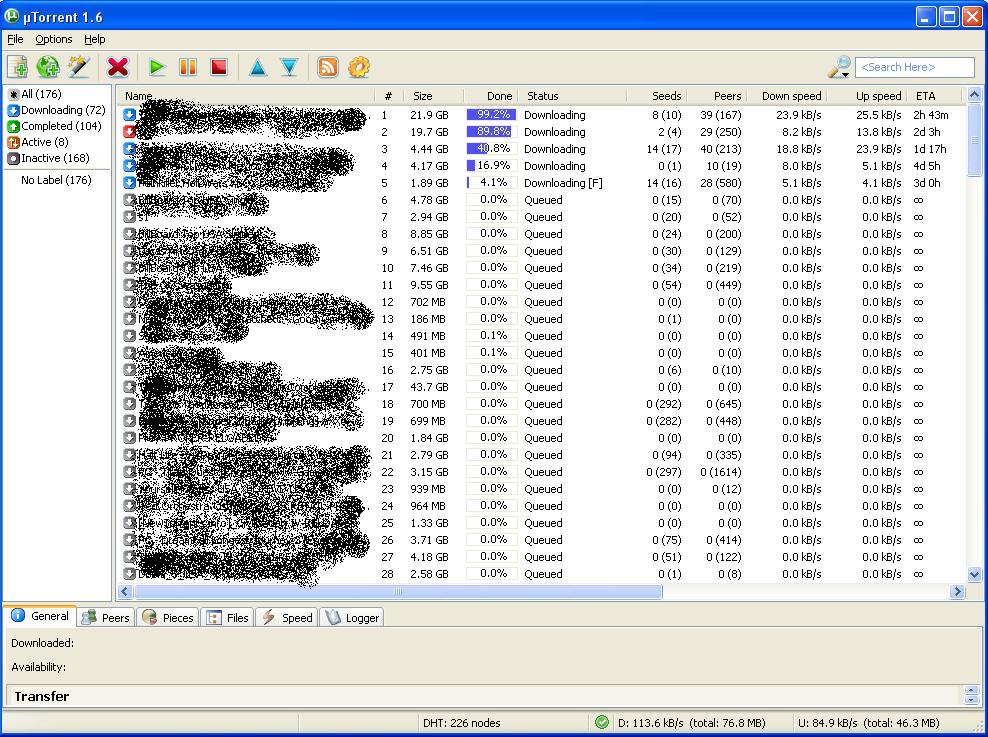Click DHT: 226 nodes status

(x=462, y=723)
